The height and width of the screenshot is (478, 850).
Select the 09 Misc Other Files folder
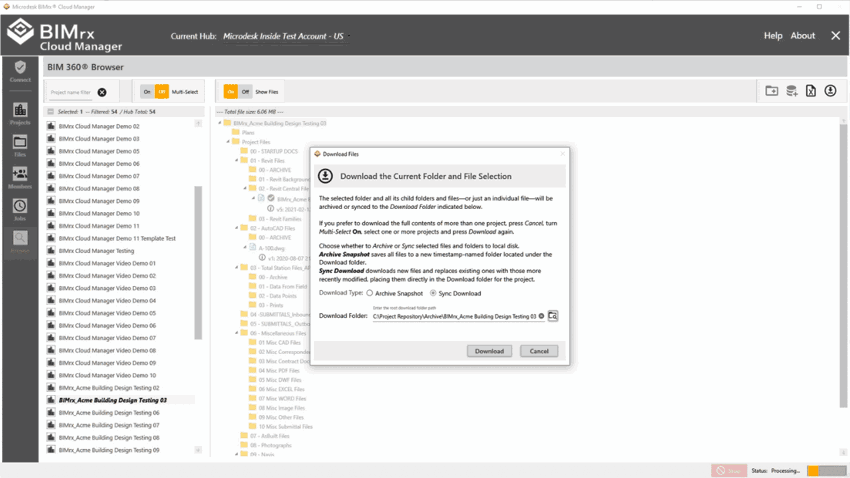pyautogui.click(x=281, y=417)
